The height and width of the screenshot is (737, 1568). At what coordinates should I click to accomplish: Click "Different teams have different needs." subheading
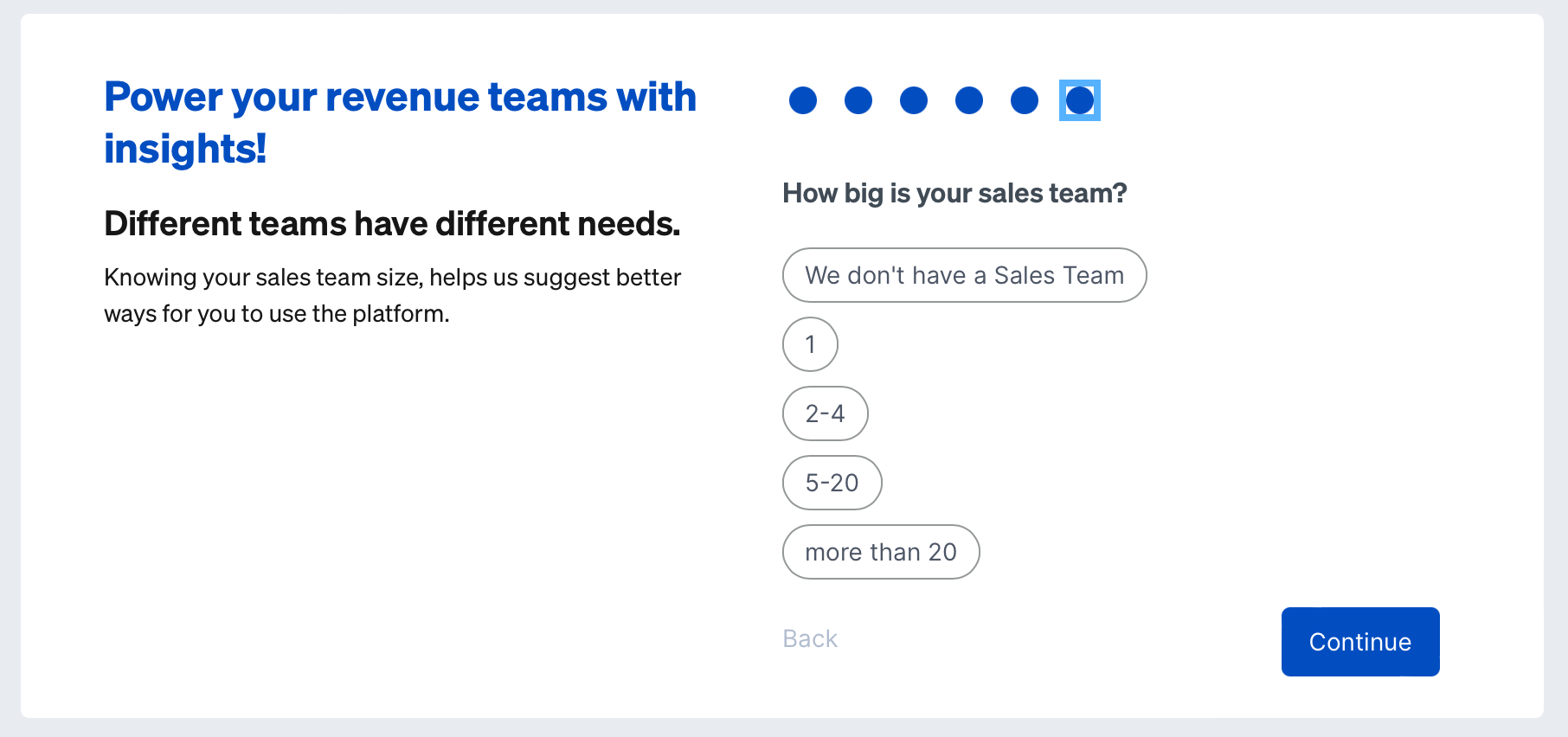tap(392, 224)
